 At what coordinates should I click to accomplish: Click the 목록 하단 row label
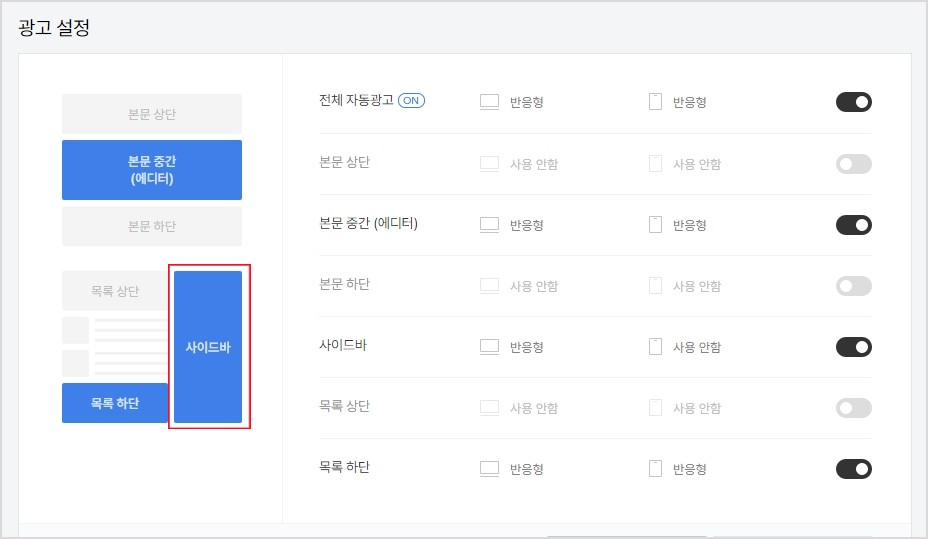344,467
